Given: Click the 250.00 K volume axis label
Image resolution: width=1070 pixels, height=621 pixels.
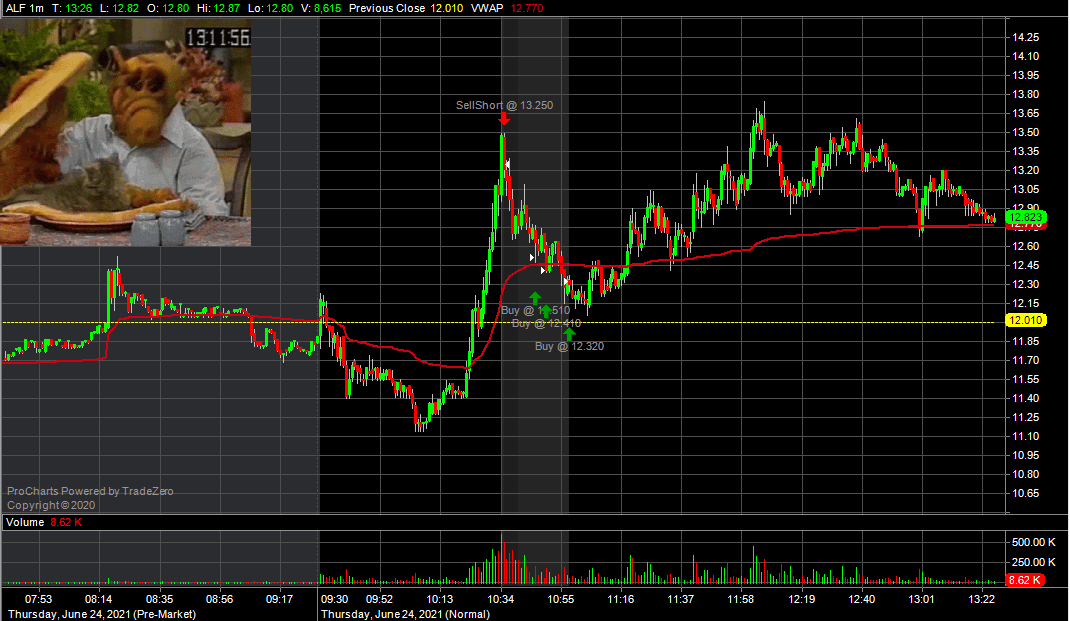Looking at the screenshot, I should 1034,562.
